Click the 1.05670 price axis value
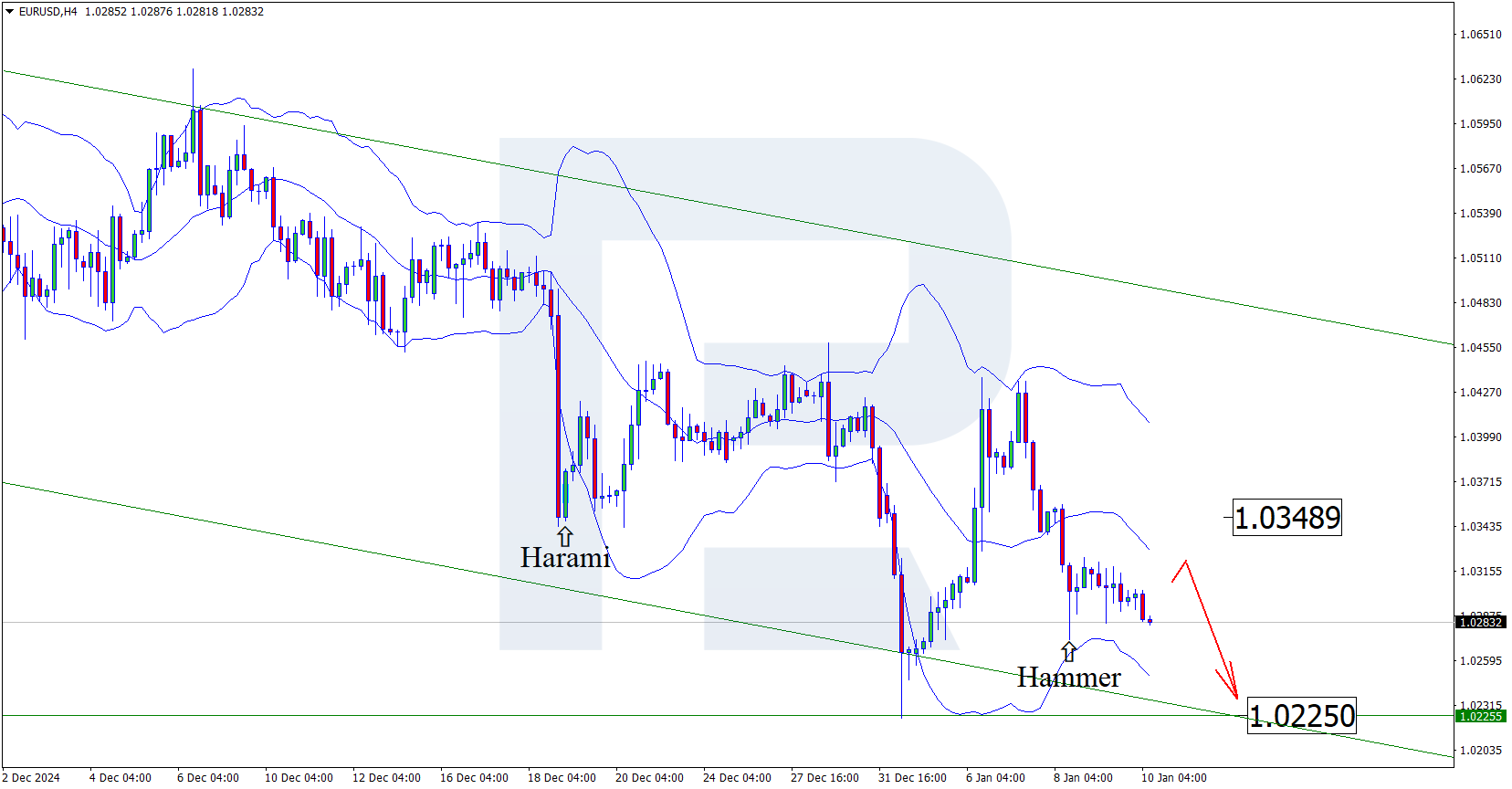1512x789 pixels. (x=1480, y=169)
